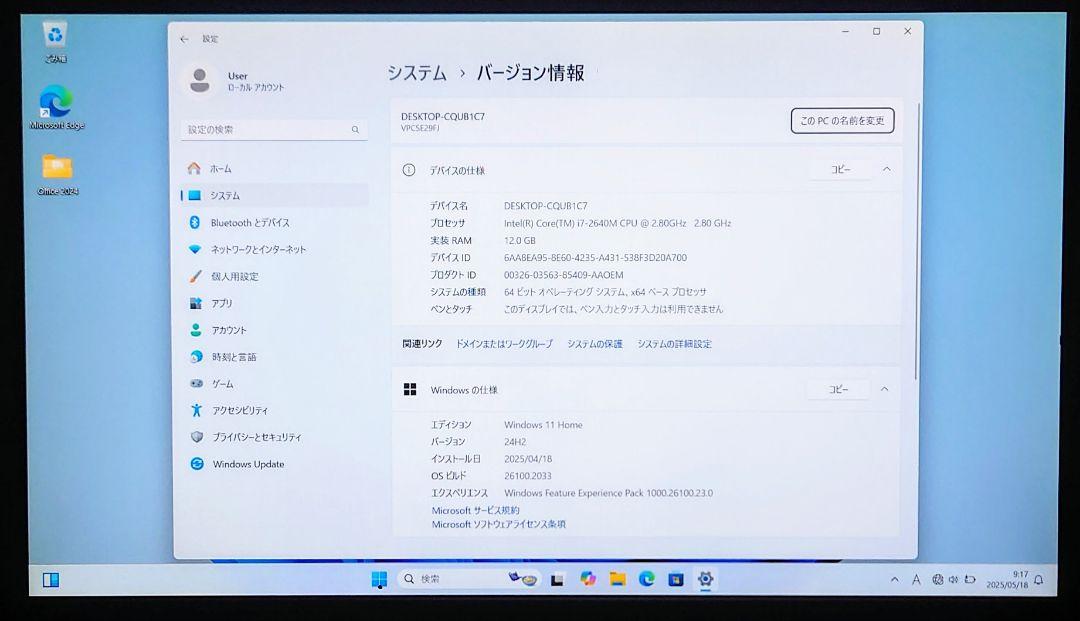Click the Windows logo beside Windows の仕様
The image size is (1080, 621).
410,390
